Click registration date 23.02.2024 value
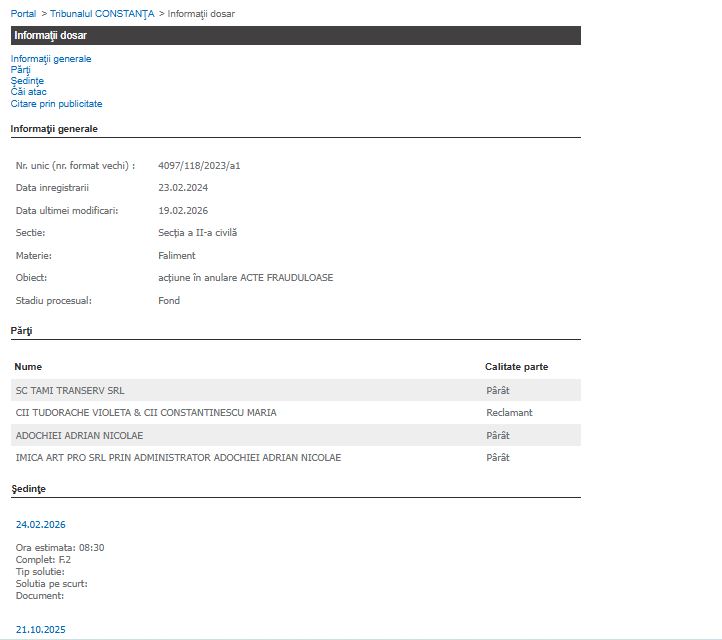 click(x=183, y=188)
